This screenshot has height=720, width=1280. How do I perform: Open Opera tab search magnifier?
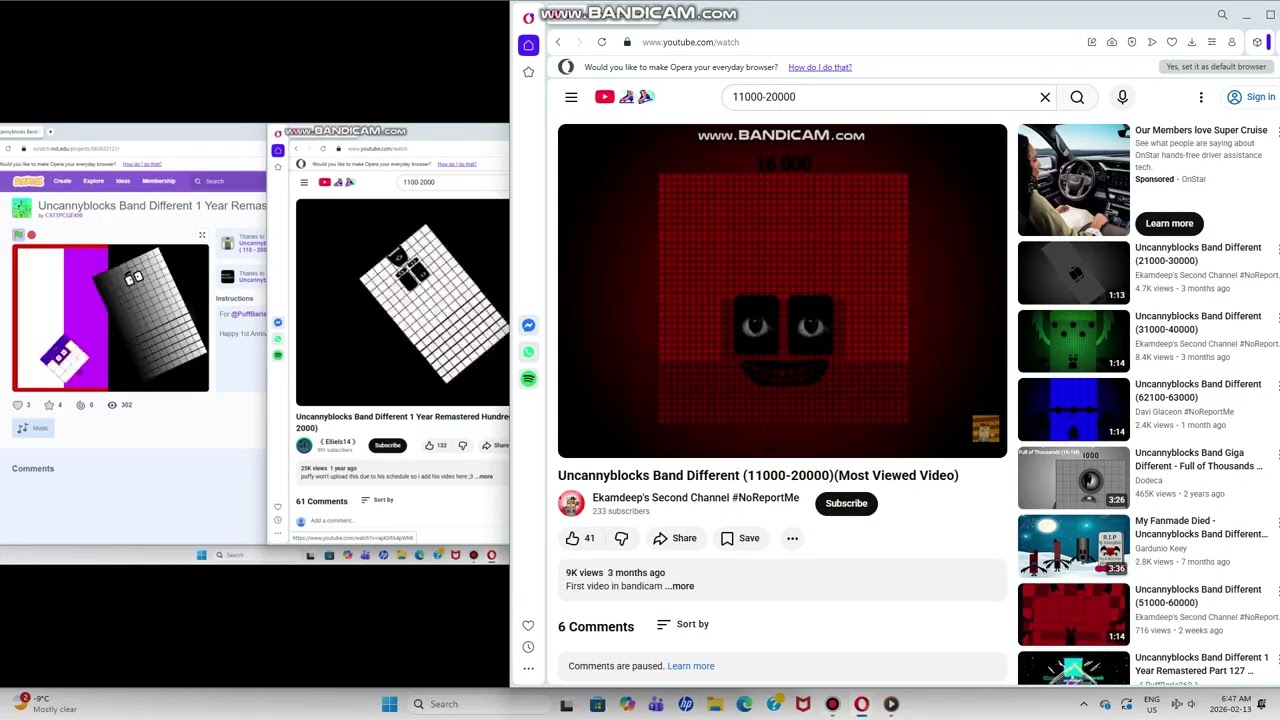click(x=1222, y=15)
